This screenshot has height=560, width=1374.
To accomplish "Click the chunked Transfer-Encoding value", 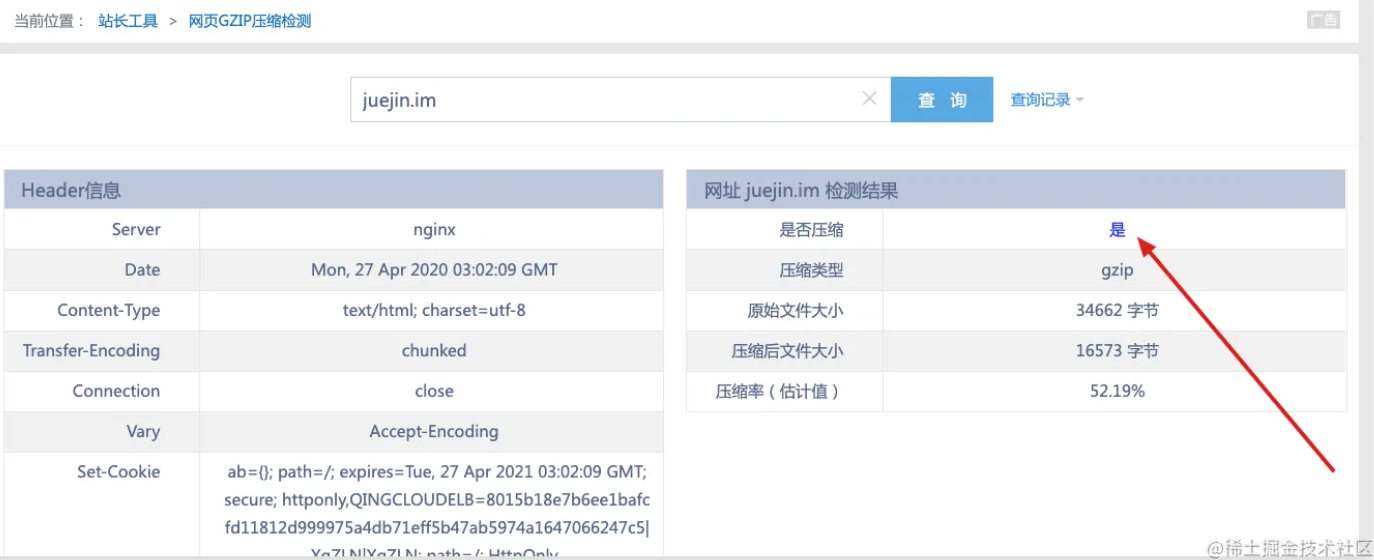I will tap(434, 351).
